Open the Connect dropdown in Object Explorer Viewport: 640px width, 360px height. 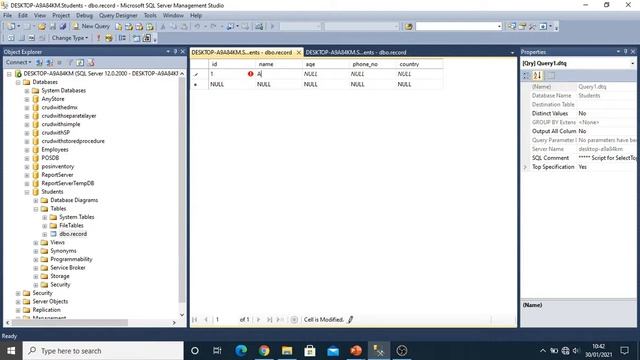coord(18,62)
